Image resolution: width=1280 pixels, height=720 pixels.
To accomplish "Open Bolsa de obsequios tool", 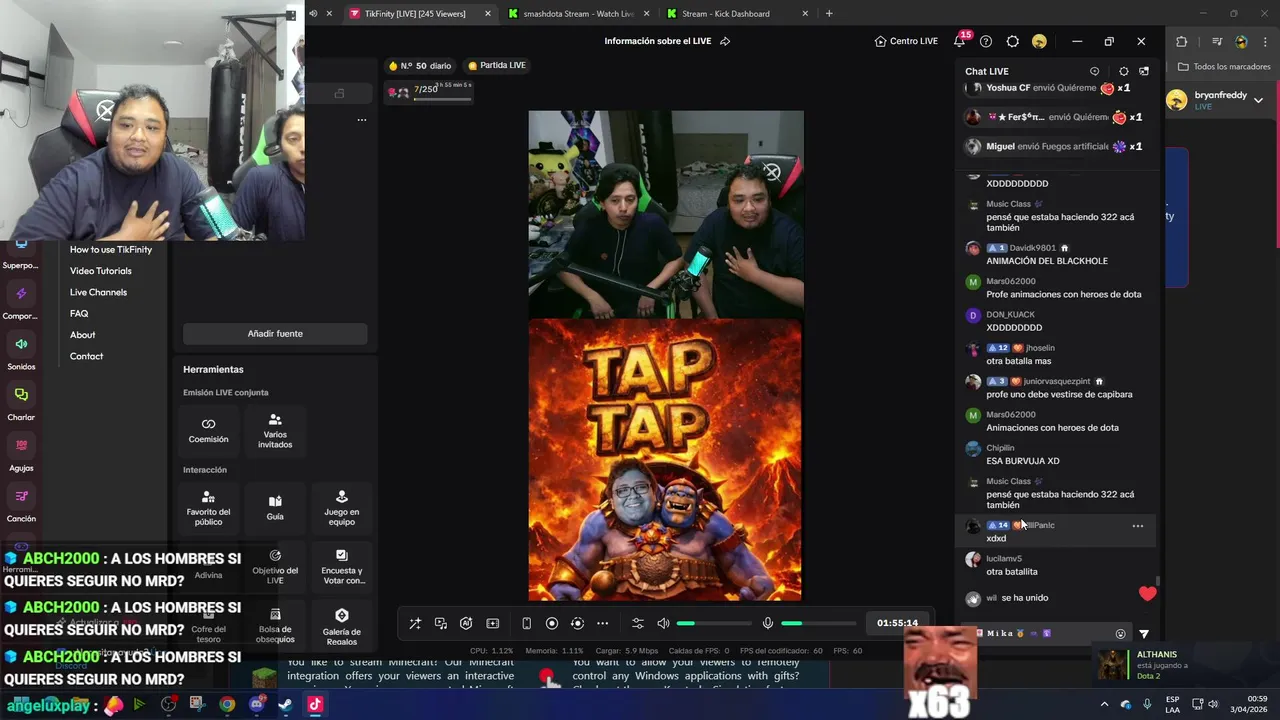I will pos(275,626).
